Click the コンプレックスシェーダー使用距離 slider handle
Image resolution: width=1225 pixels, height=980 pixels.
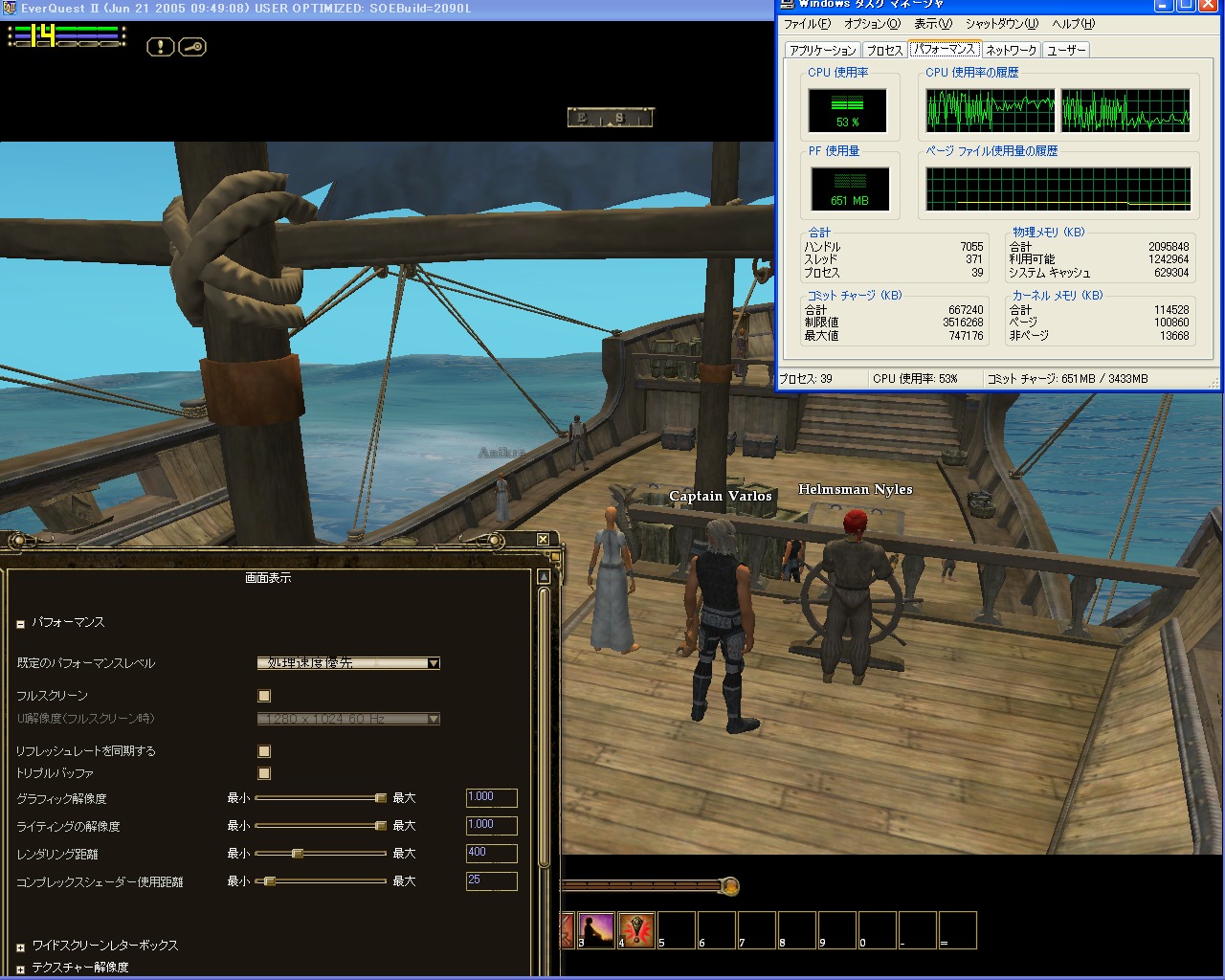click(x=270, y=881)
